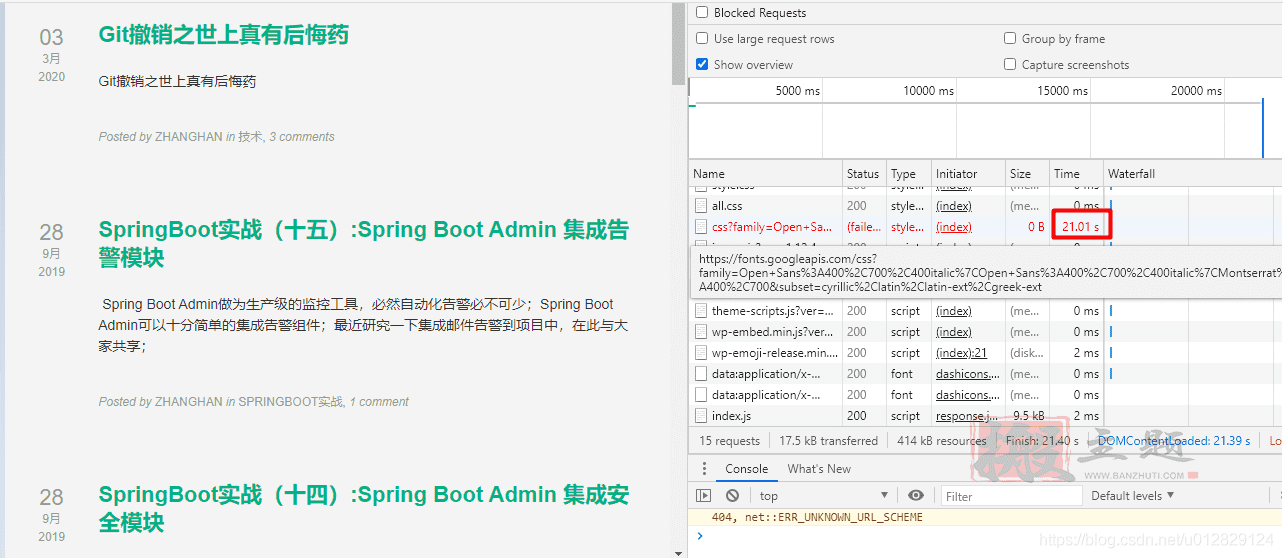Click the DOMContentLoaded: 21.39 s status text
Screen dimensions: 1283x558
pos(1174,441)
